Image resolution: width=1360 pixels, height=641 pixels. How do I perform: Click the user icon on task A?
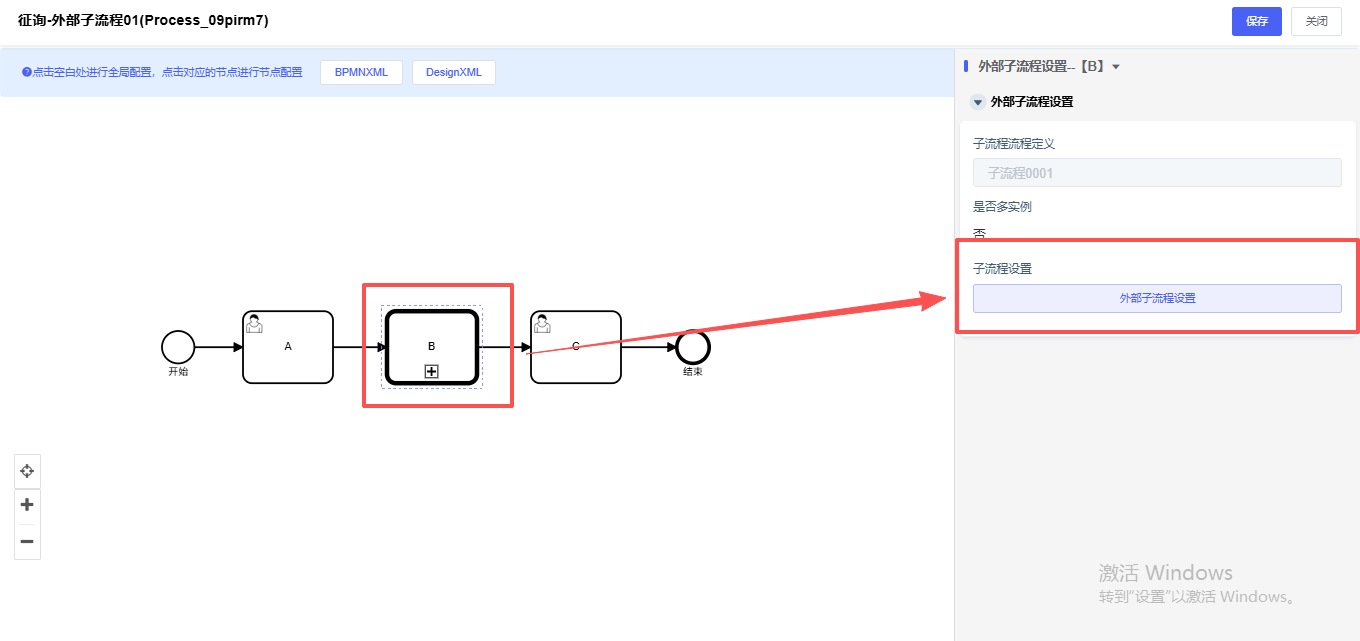pyautogui.click(x=255, y=323)
